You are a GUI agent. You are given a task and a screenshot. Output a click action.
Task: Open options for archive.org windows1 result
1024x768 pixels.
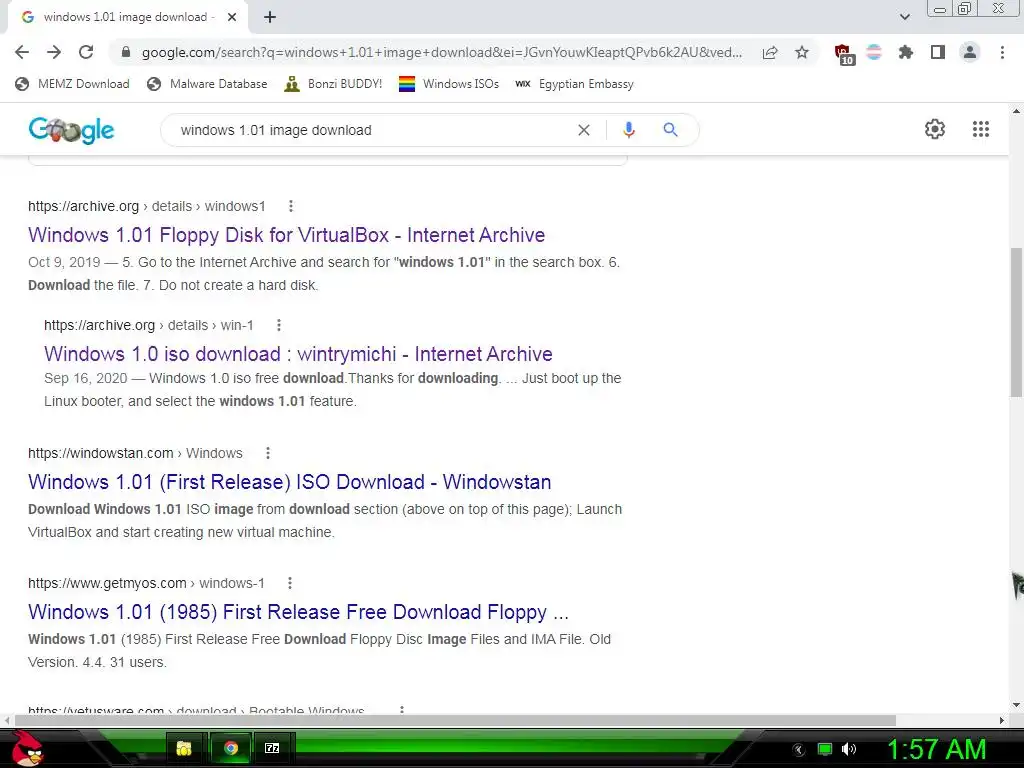point(291,206)
